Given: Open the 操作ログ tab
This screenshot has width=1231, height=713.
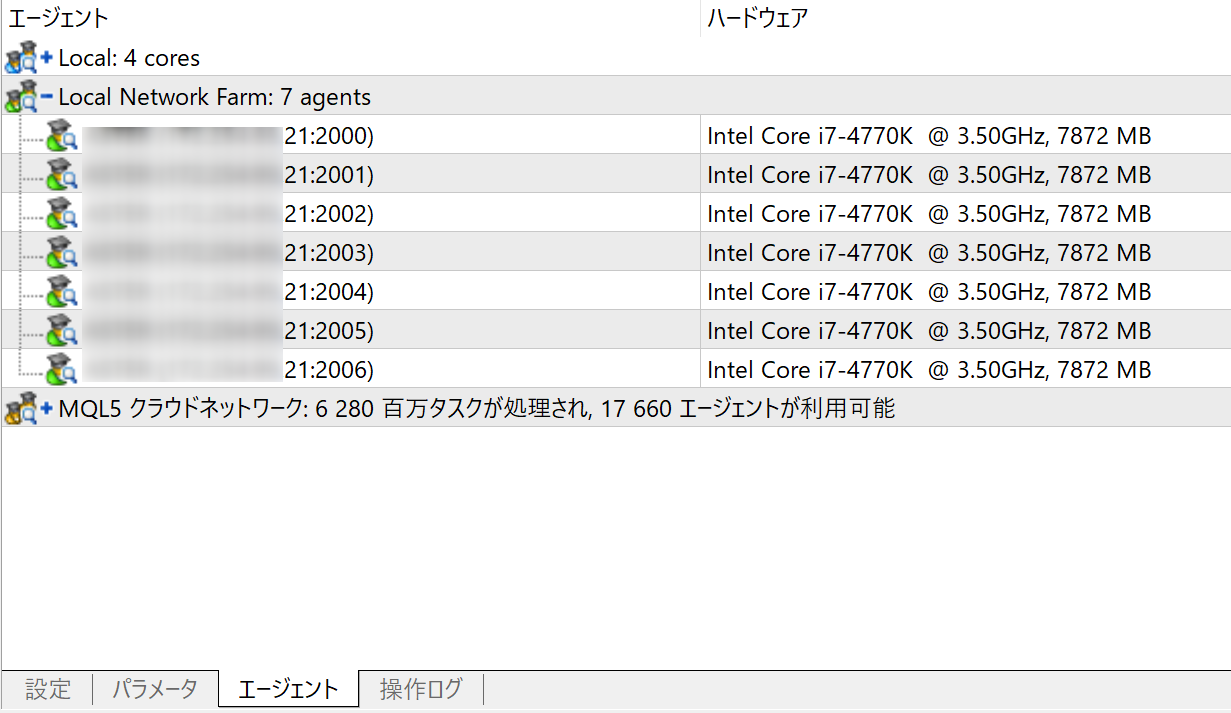Looking at the screenshot, I should coord(421,689).
